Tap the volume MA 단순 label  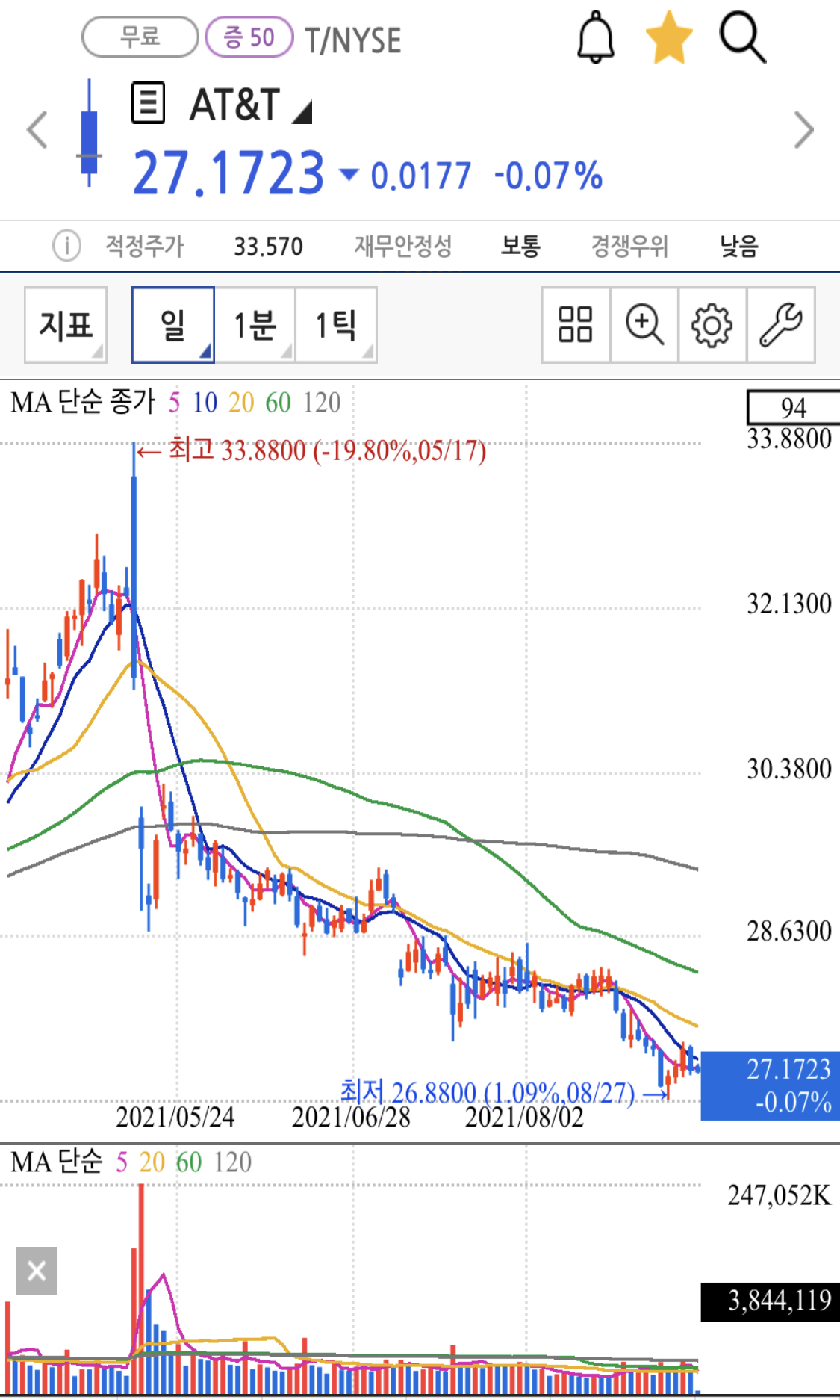[x=57, y=1162]
